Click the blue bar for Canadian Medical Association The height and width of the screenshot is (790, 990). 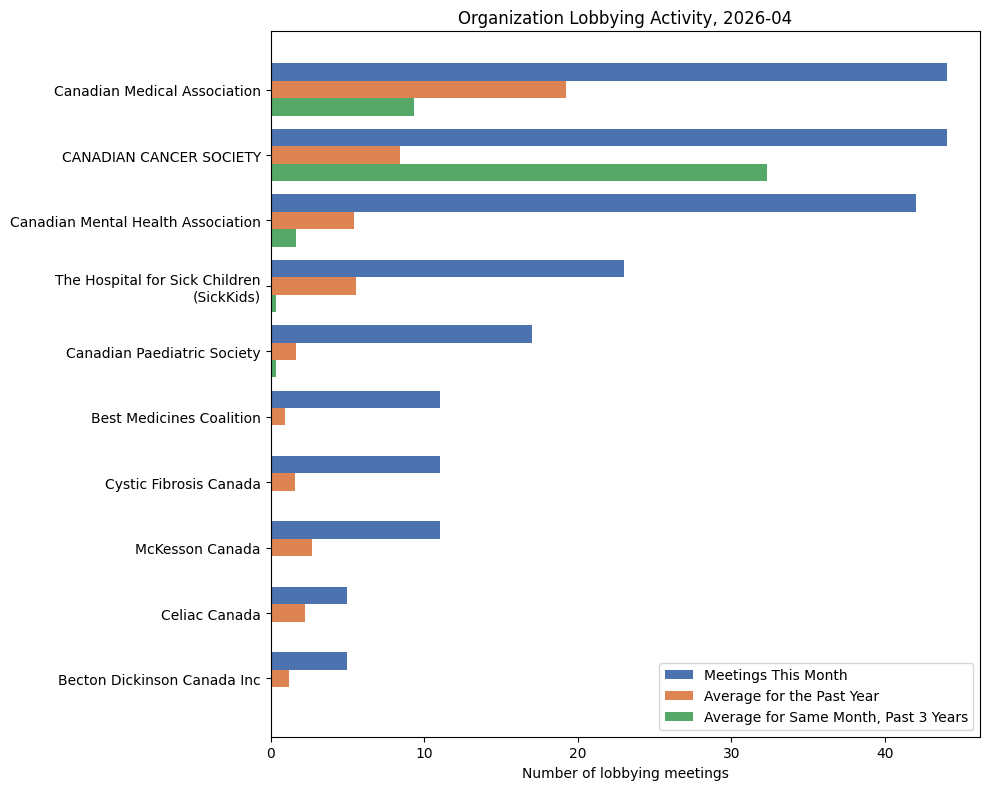pos(609,72)
